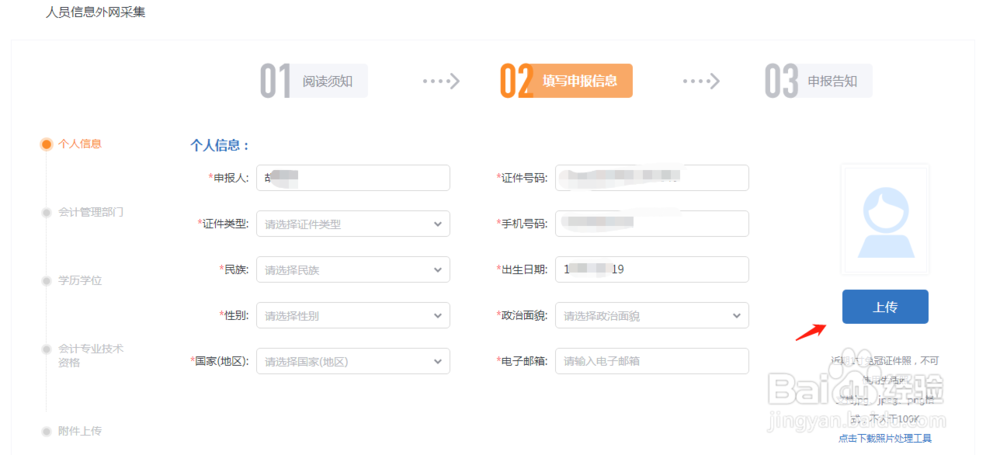Click the 会计专业技术资格 step dot

click(x=46, y=349)
